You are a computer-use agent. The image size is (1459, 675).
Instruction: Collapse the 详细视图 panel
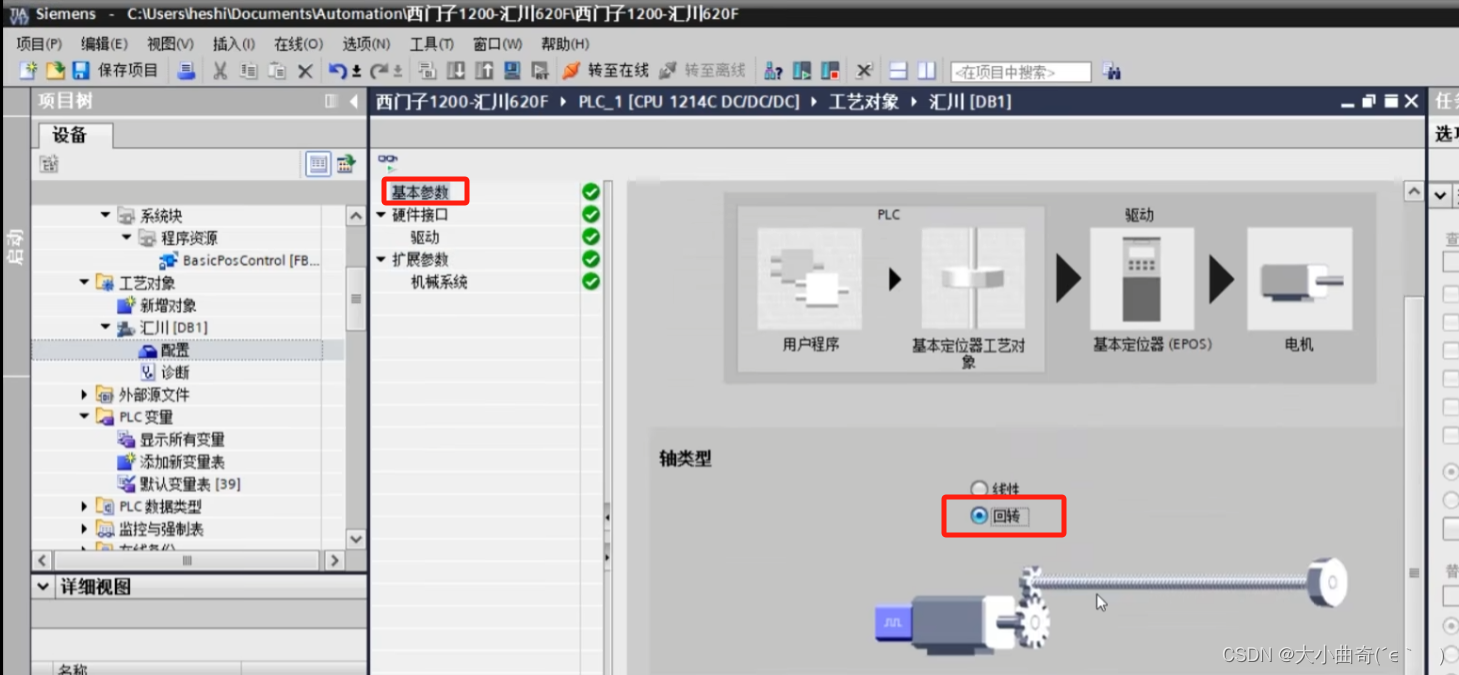(43, 587)
